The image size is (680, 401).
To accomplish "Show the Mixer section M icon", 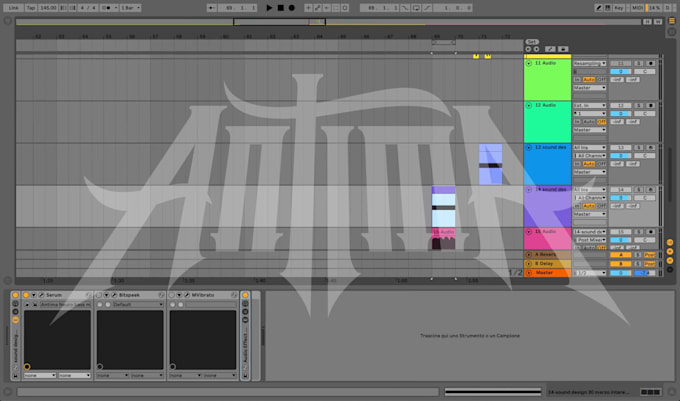I will pyautogui.click(x=670, y=261).
